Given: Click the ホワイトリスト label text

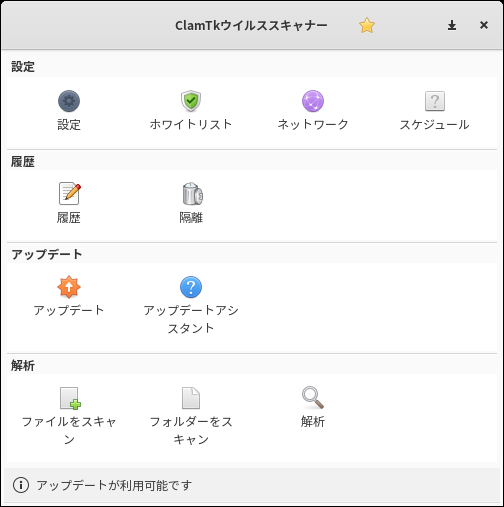Looking at the screenshot, I should coord(191,124).
